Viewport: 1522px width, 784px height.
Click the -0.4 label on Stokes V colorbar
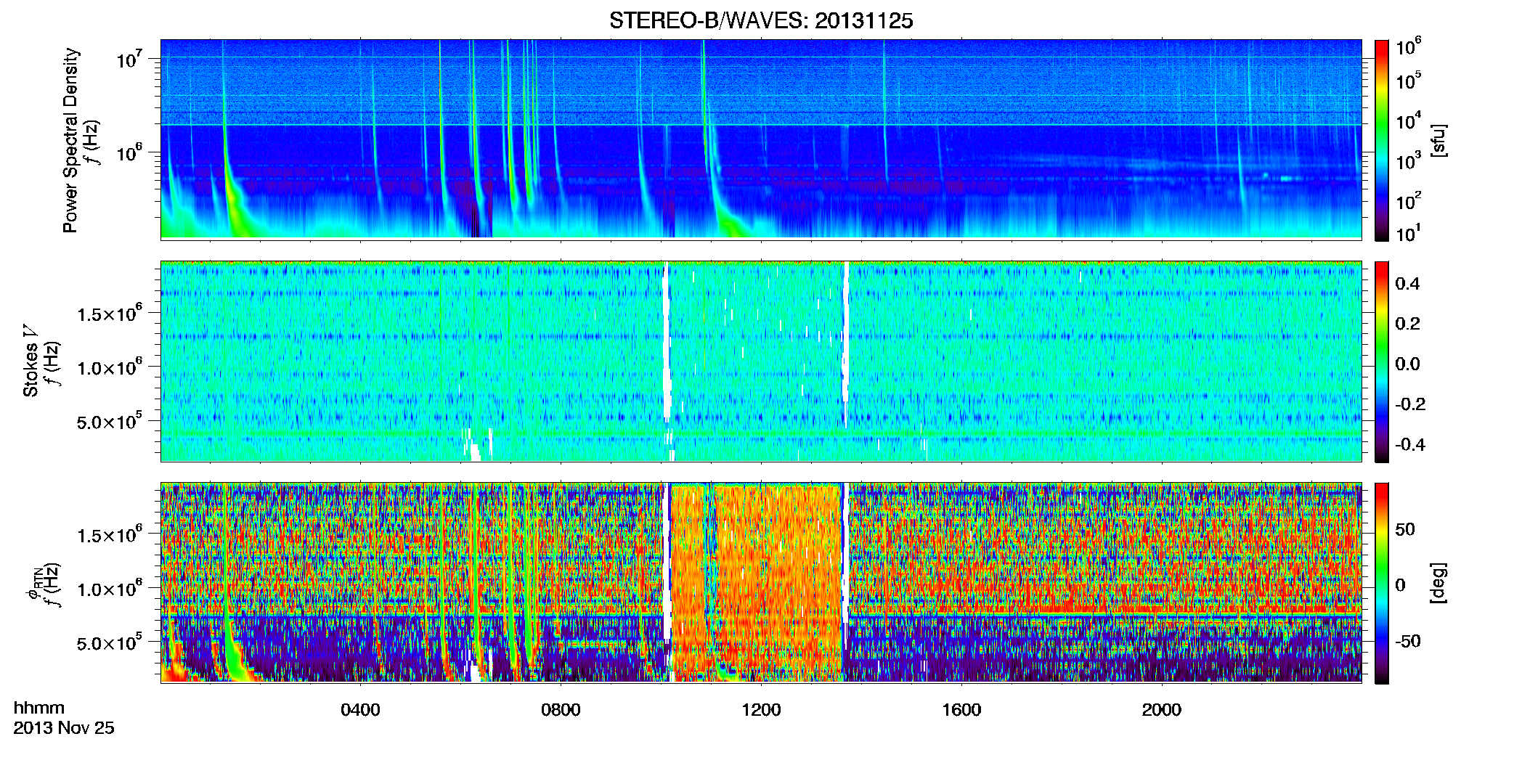point(1410,444)
